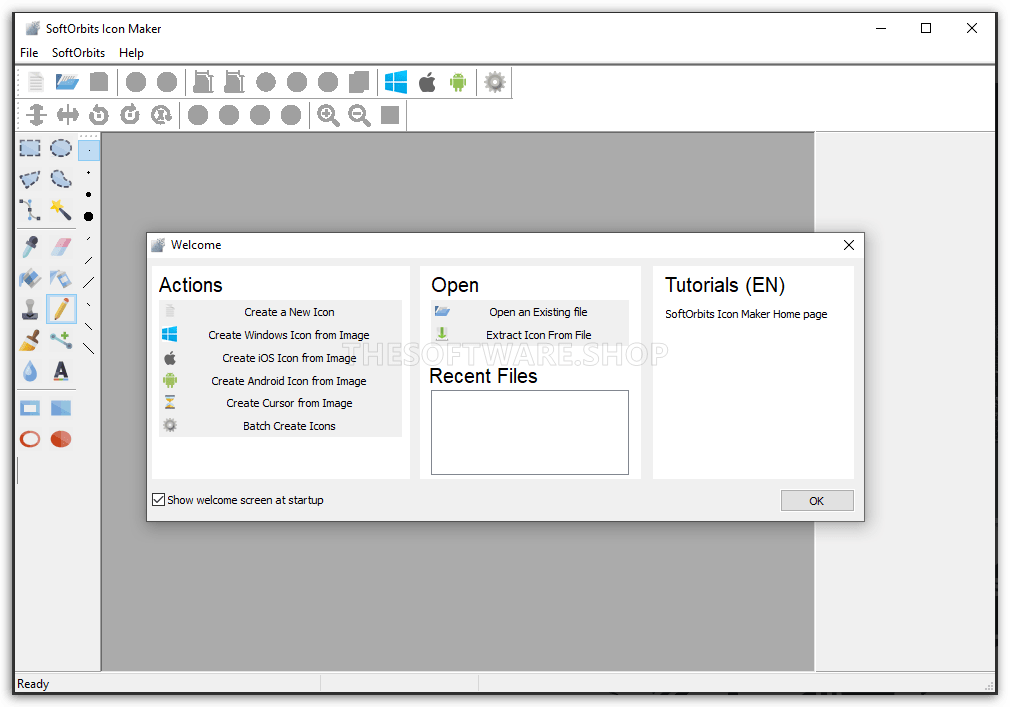Select the pencil tool

point(61,309)
